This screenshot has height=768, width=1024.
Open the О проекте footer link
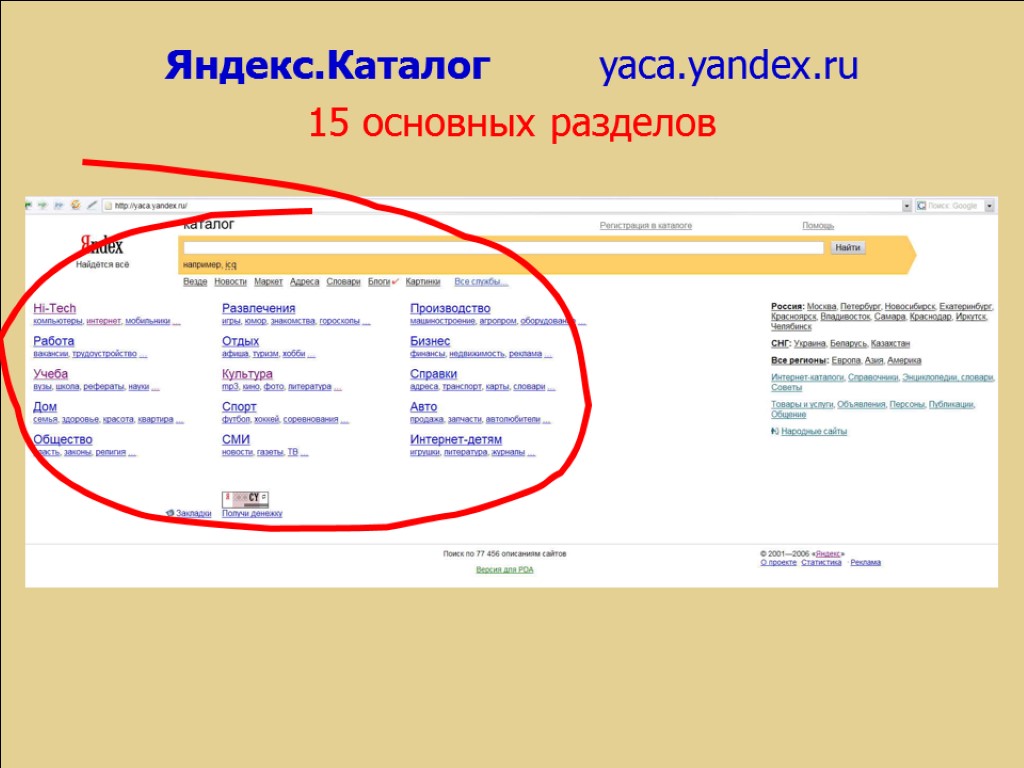point(778,562)
